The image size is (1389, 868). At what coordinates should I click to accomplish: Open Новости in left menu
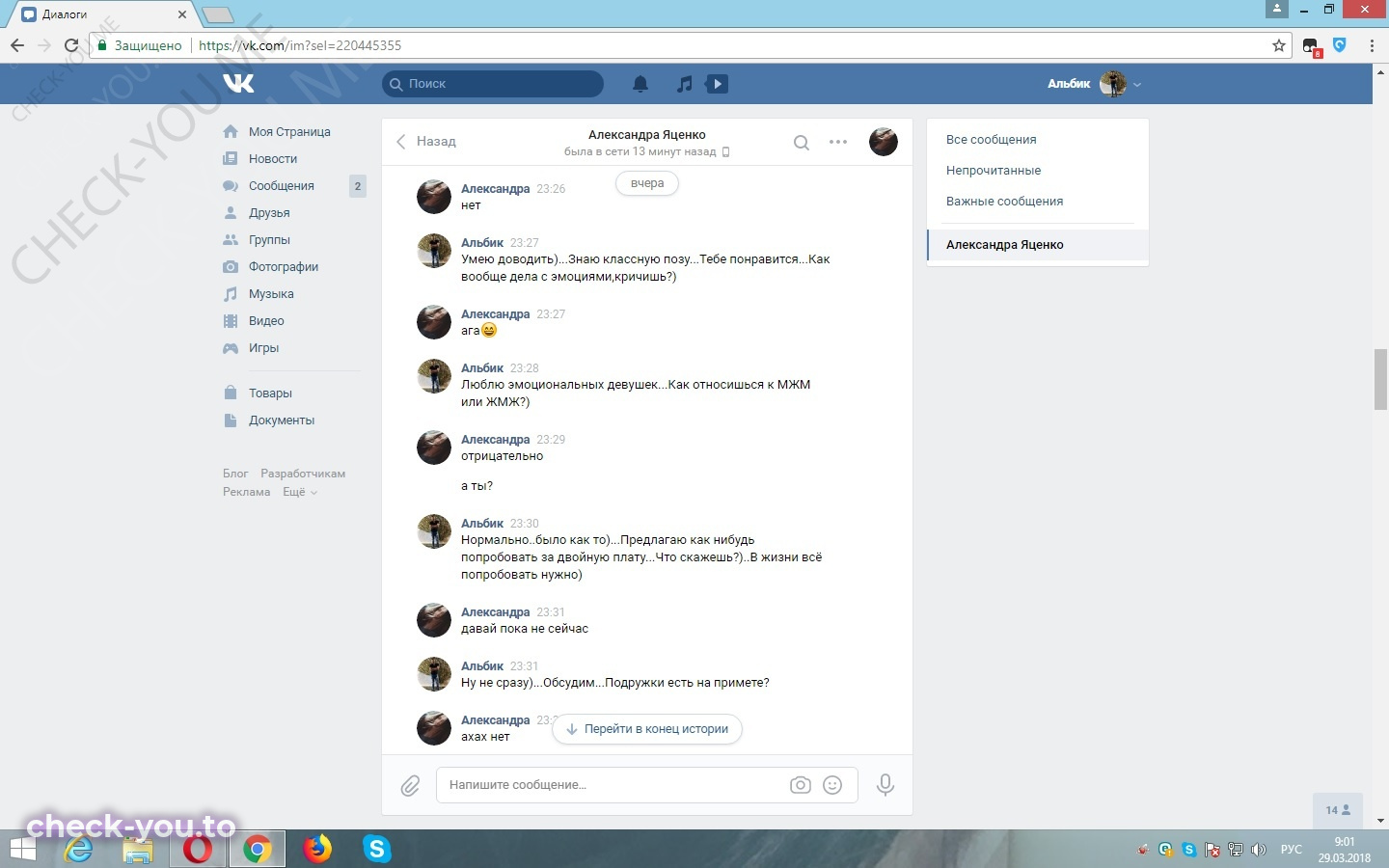pyautogui.click(x=273, y=159)
